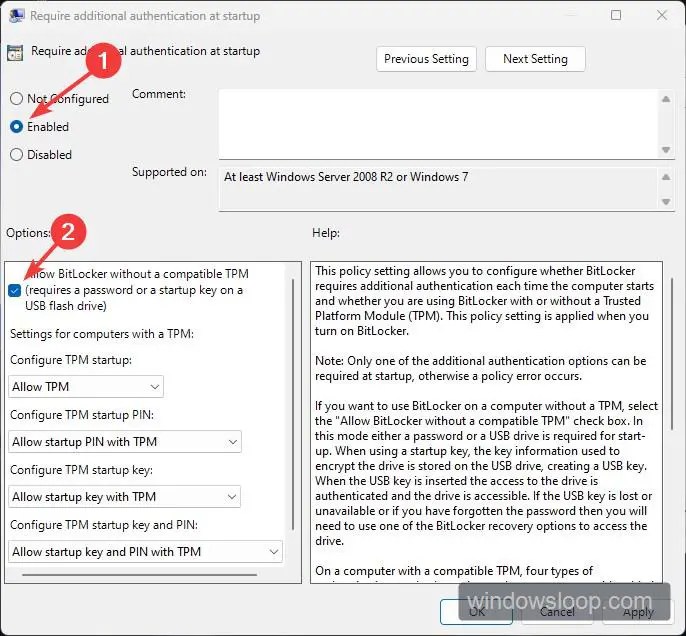Select the Not Configured radio button
This screenshot has width=686, height=636.
click(16, 98)
